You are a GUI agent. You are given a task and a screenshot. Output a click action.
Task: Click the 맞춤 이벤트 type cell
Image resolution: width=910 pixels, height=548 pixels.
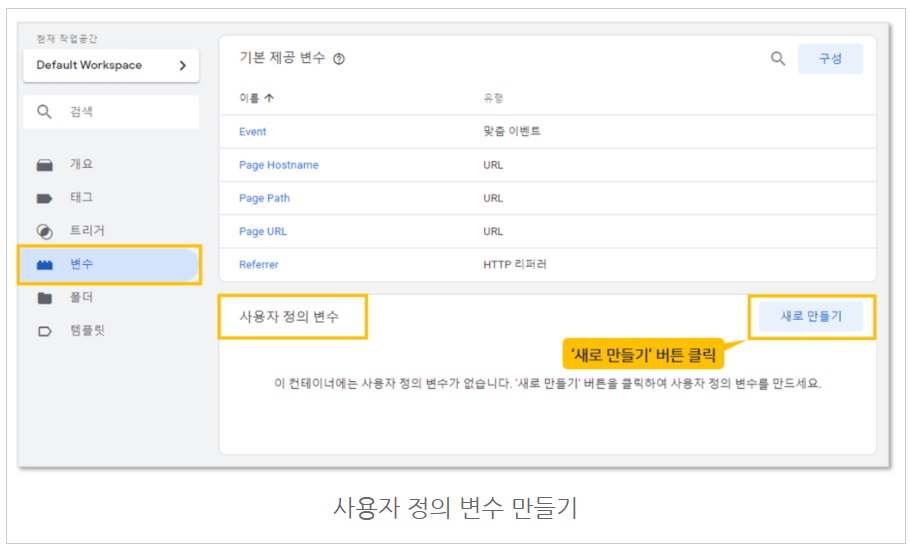coord(512,131)
